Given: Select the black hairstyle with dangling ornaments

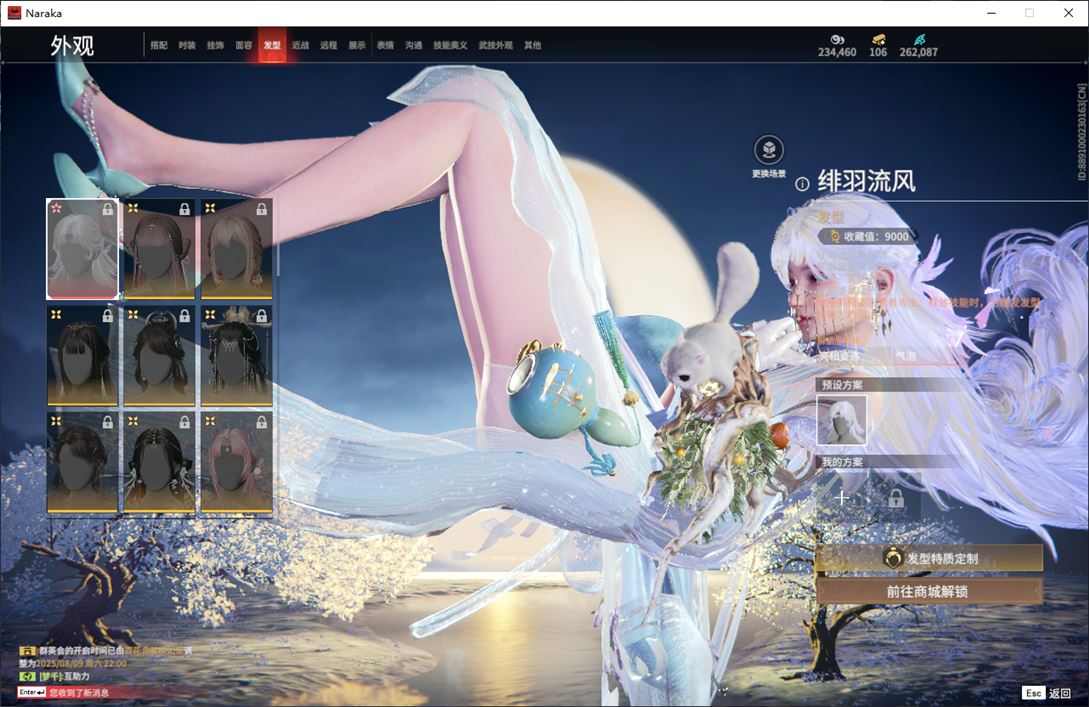Looking at the screenshot, I should point(159,463).
